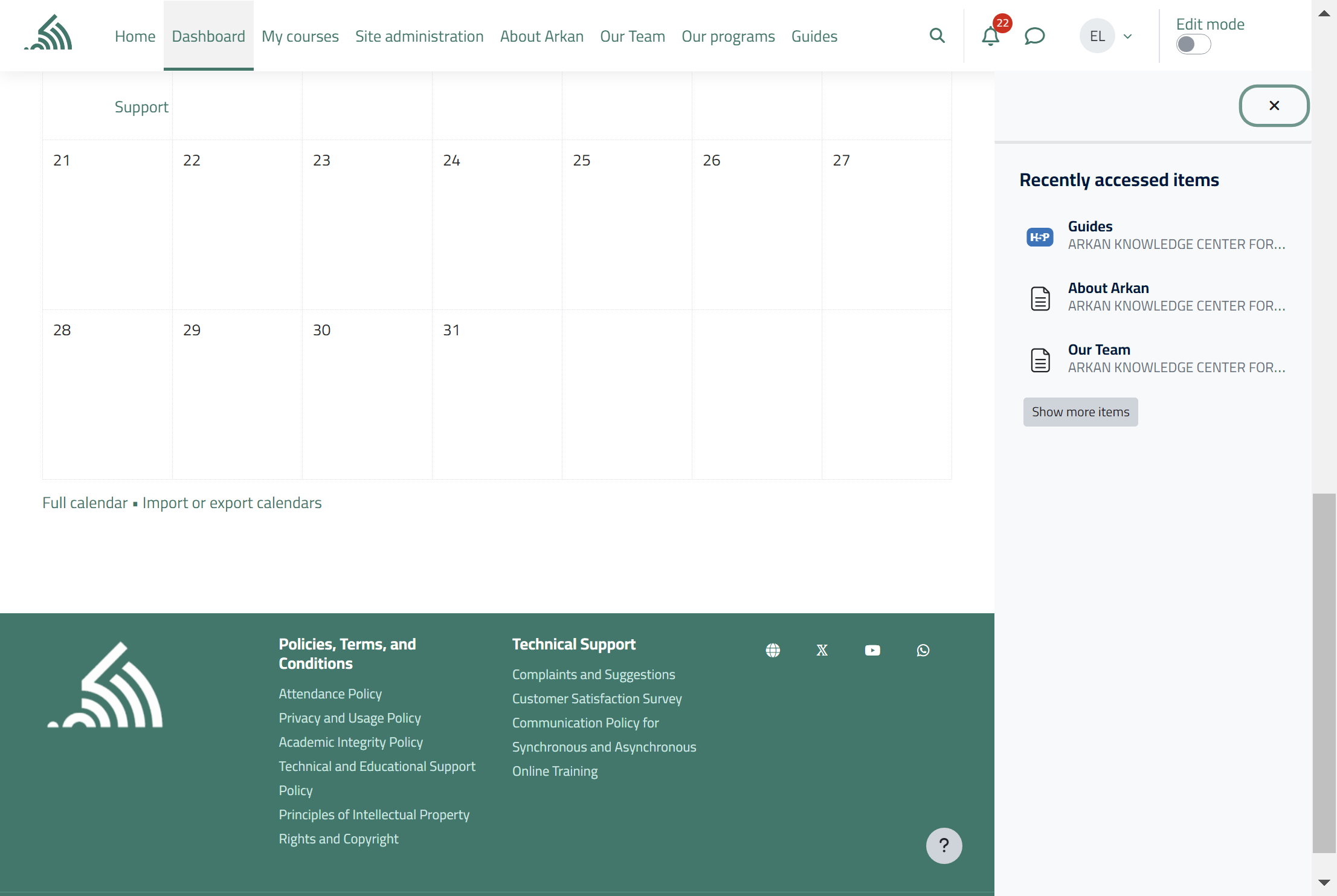Select the Dashboard navigation tab
Image resolution: width=1337 pixels, height=896 pixels.
pos(208,36)
